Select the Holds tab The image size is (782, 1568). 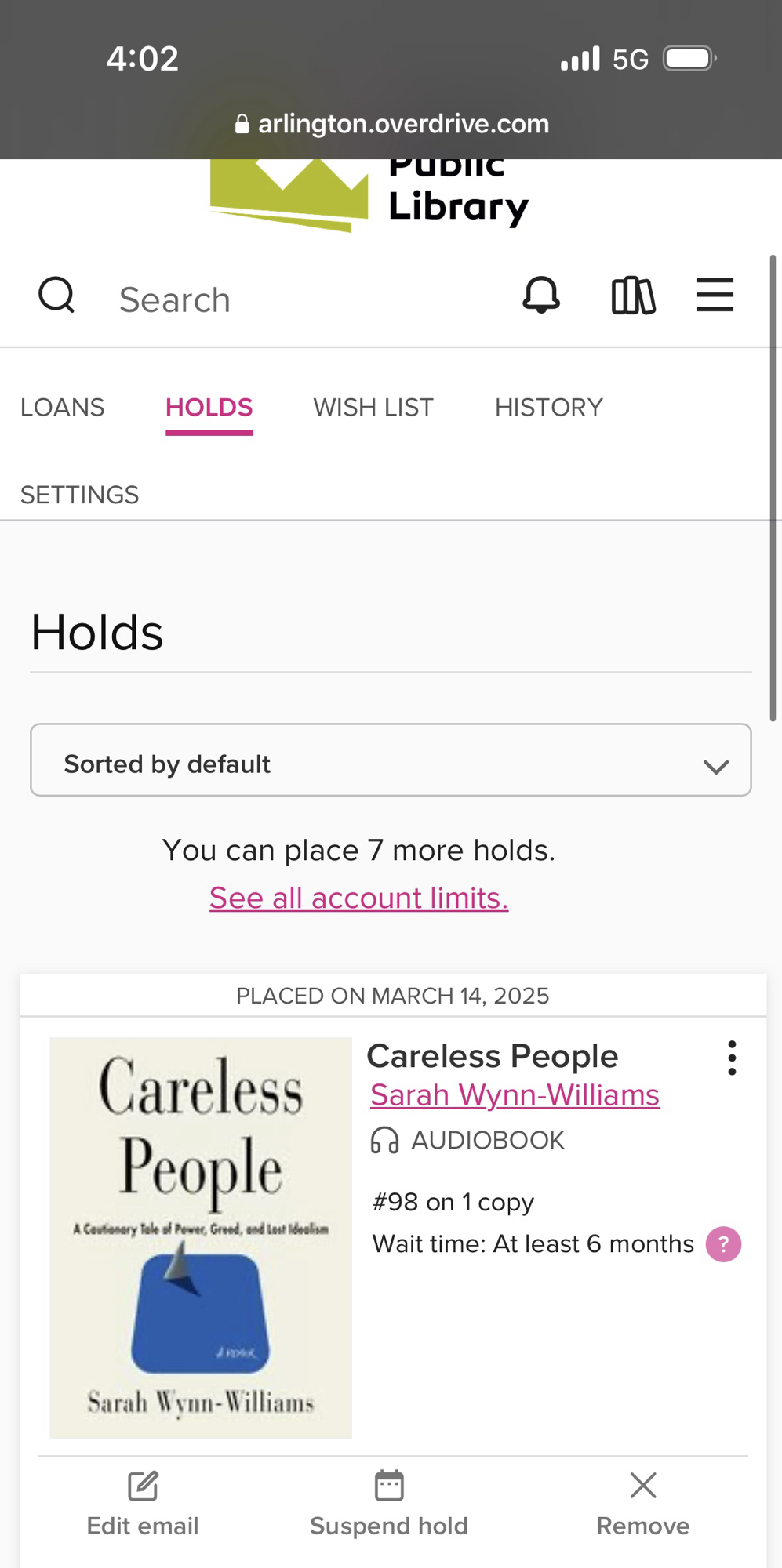coord(209,408)
